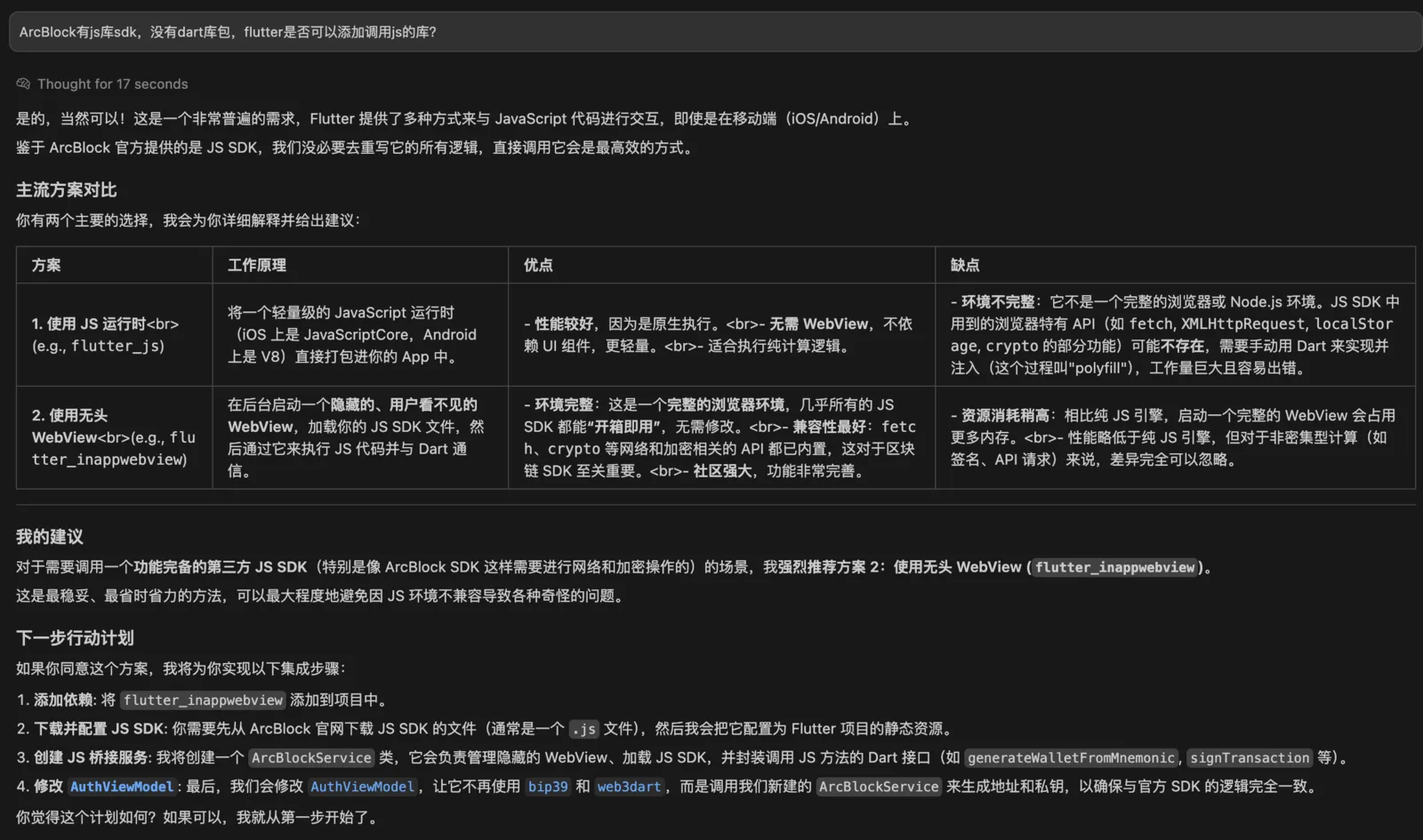Click the flutter_inappwebview code chip in step 1
Image resolution: width=1423 pixels, height=840 pixels.
203,700
